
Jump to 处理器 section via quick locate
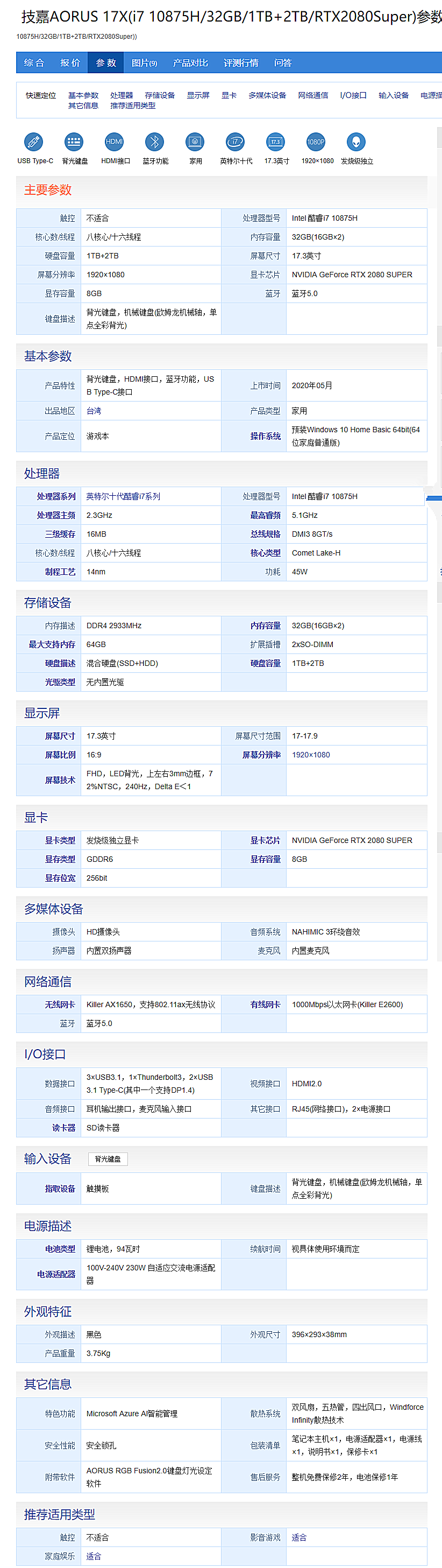pos(122,96)
